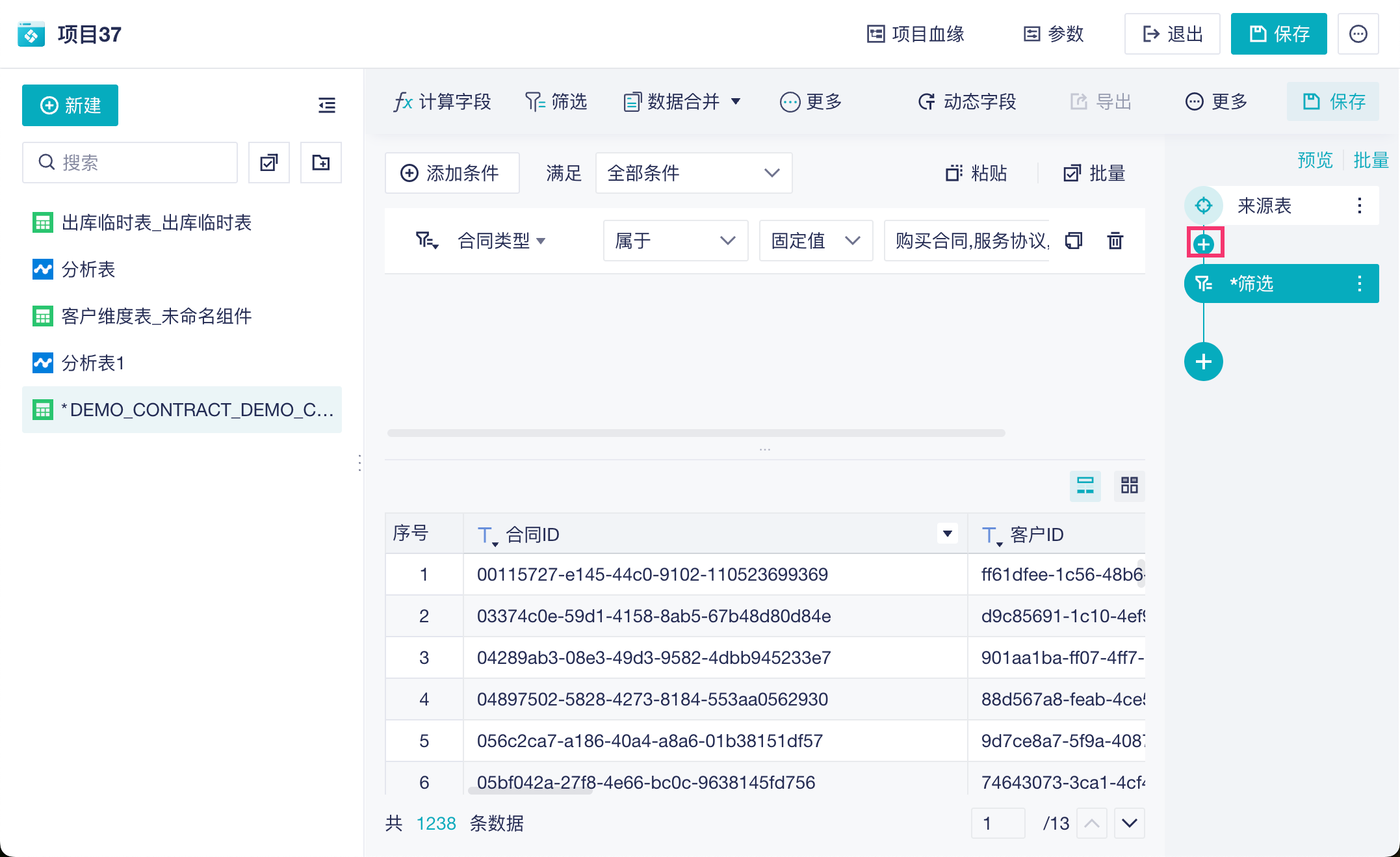The height and width of the screenshot is (857, 1400).
Task: Click the delete condition trash icon
Action: click(x=1115, y=241)
